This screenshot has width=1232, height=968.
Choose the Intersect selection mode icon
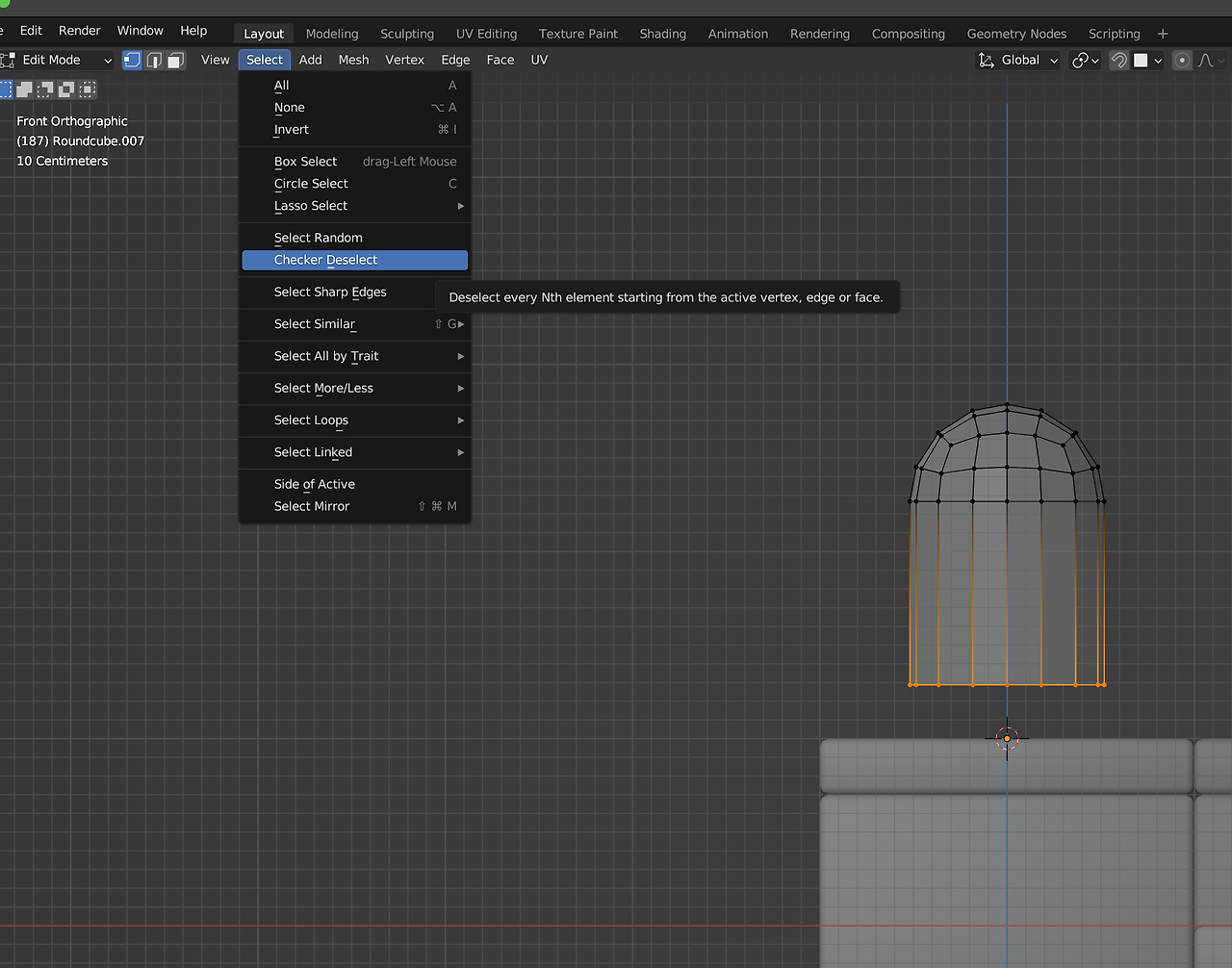[88, 89]
